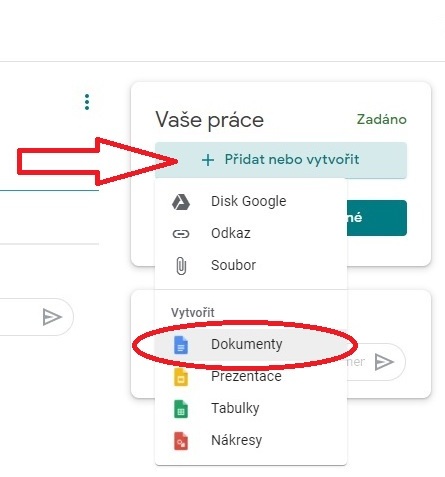The width and height of the screenshot is (445, 477).
Task: Expand the Přidat nebo vytvořit dropdown
Action: [x=281, y=160]
